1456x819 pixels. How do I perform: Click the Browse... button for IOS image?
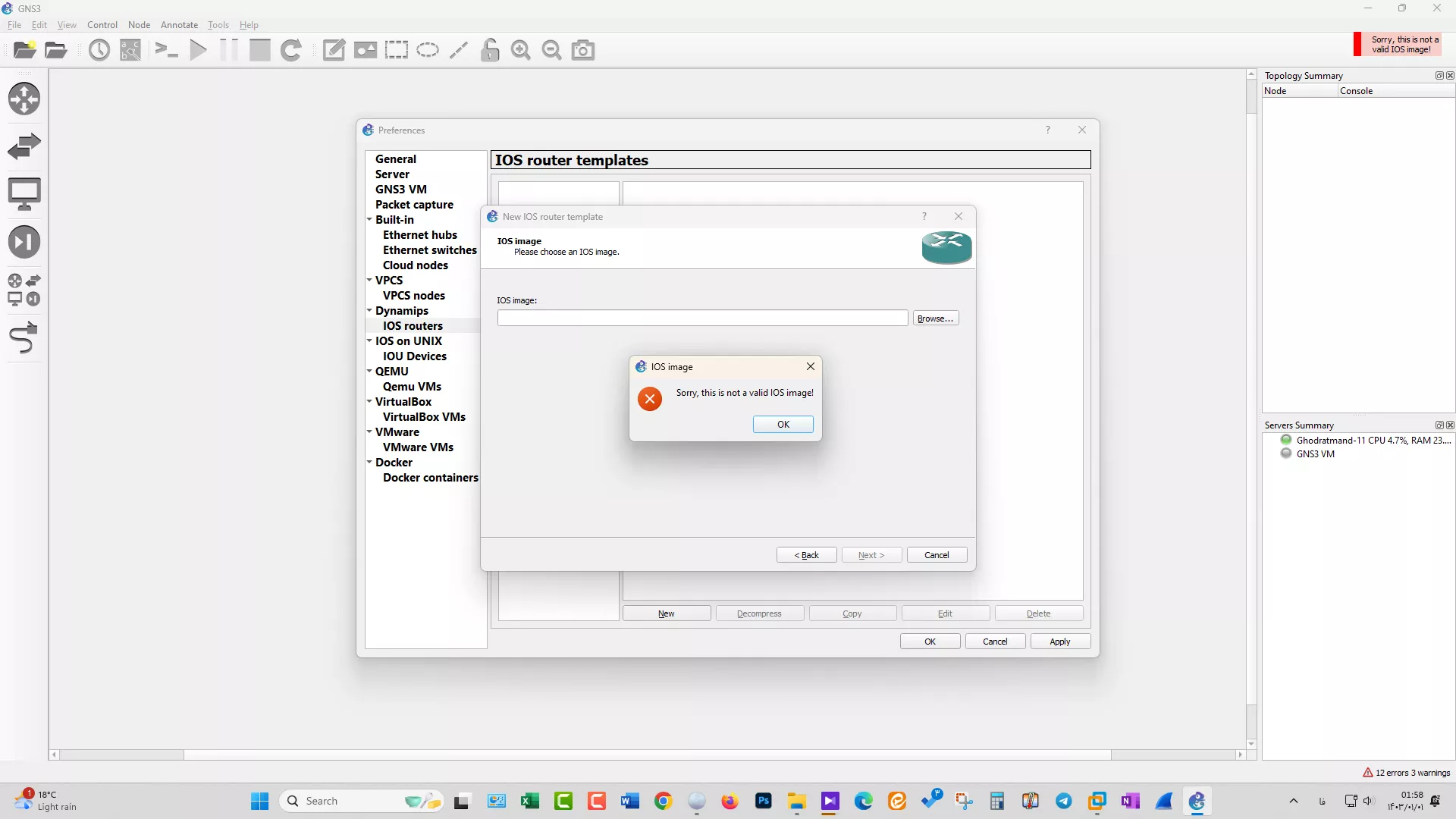click(x=936, y=318)
